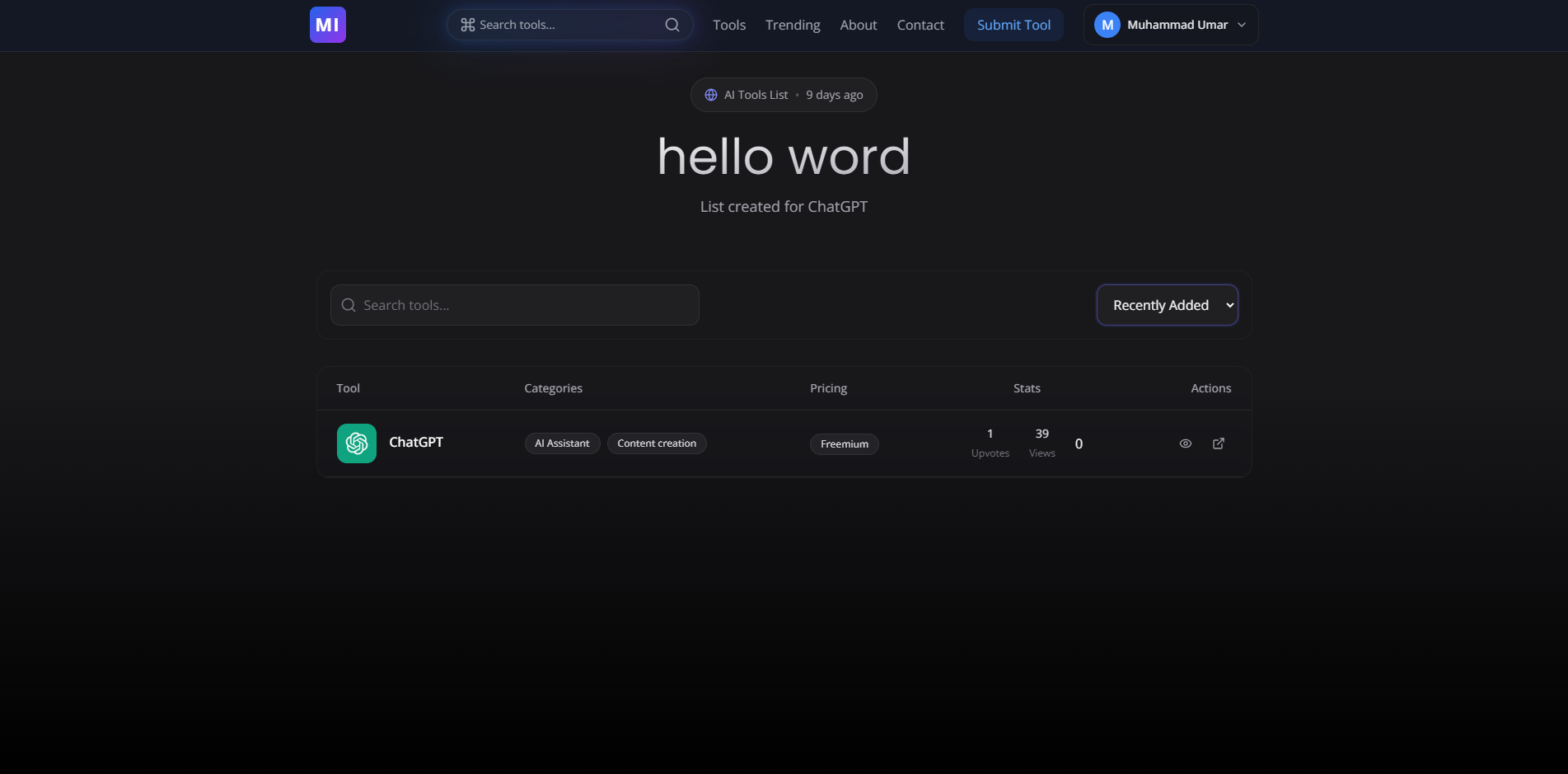Click the Tool column header

pos(348,388)
